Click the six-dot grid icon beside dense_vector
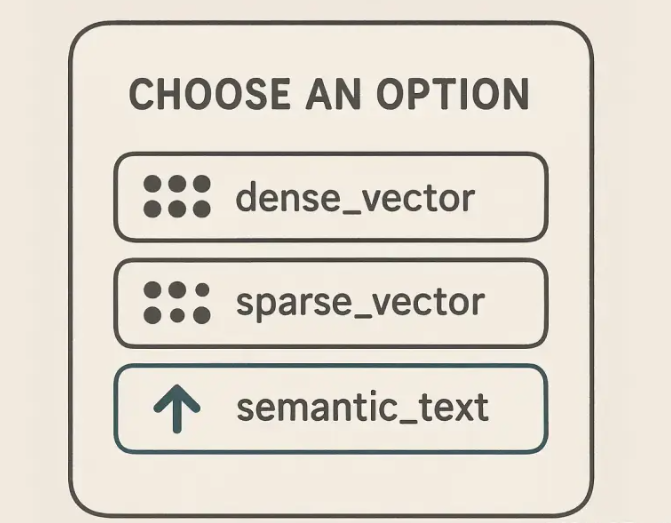The image size is (671, 523). click(x=177, y=196)
